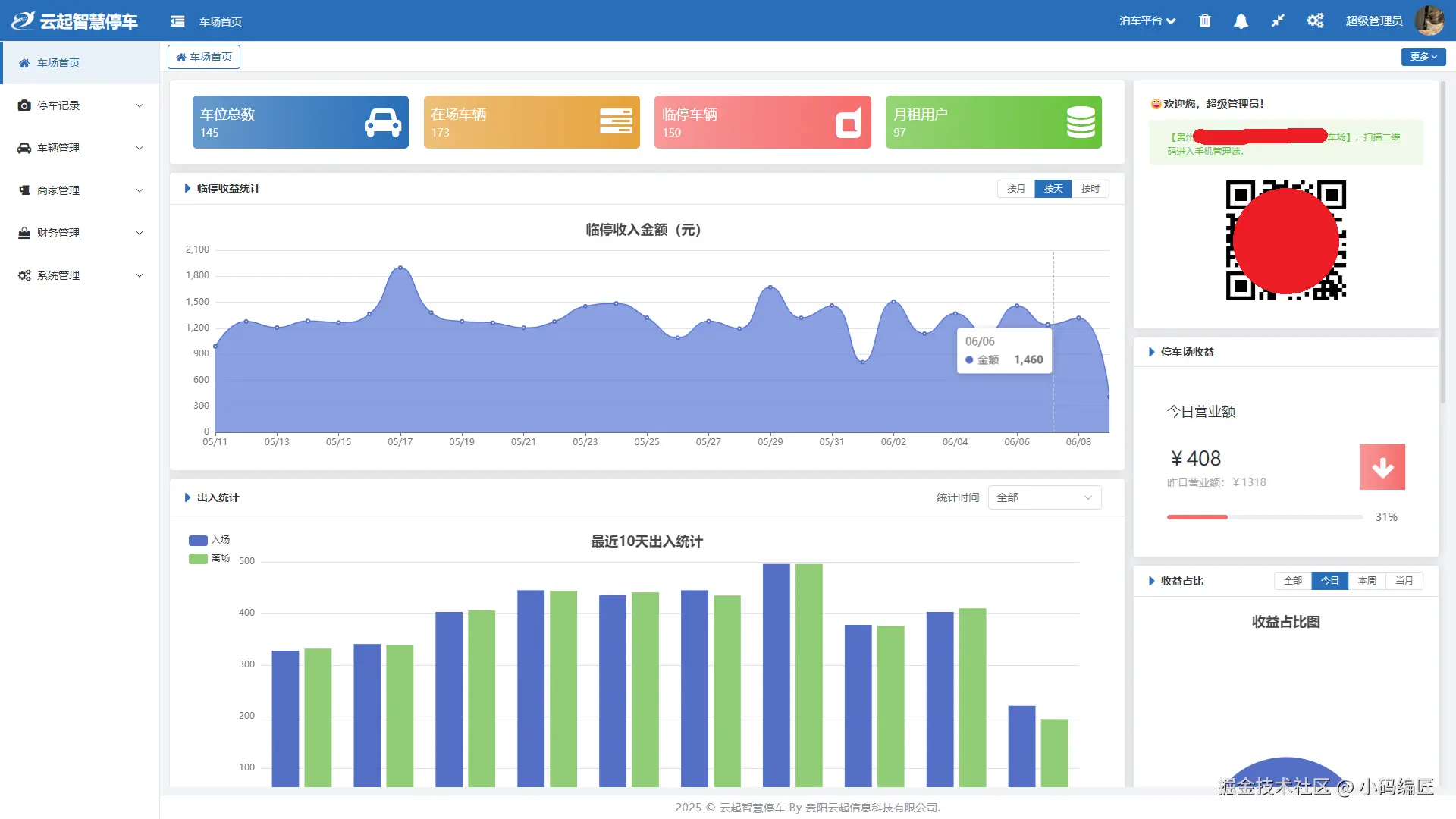Click the super admin avatar
Screen dimensions: 1456x819
pos(1429,20)
